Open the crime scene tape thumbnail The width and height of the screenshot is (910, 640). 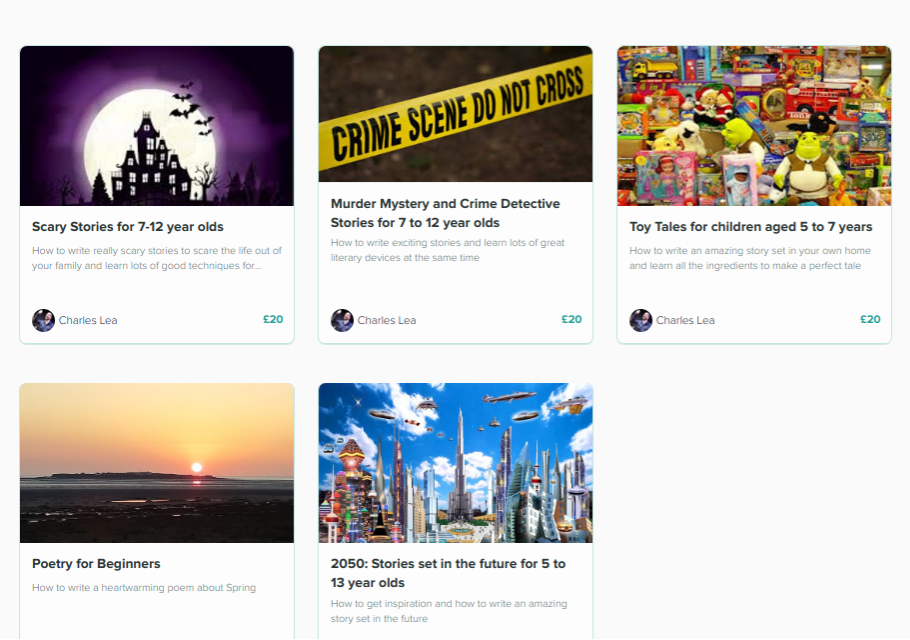[x=456, y=114]
